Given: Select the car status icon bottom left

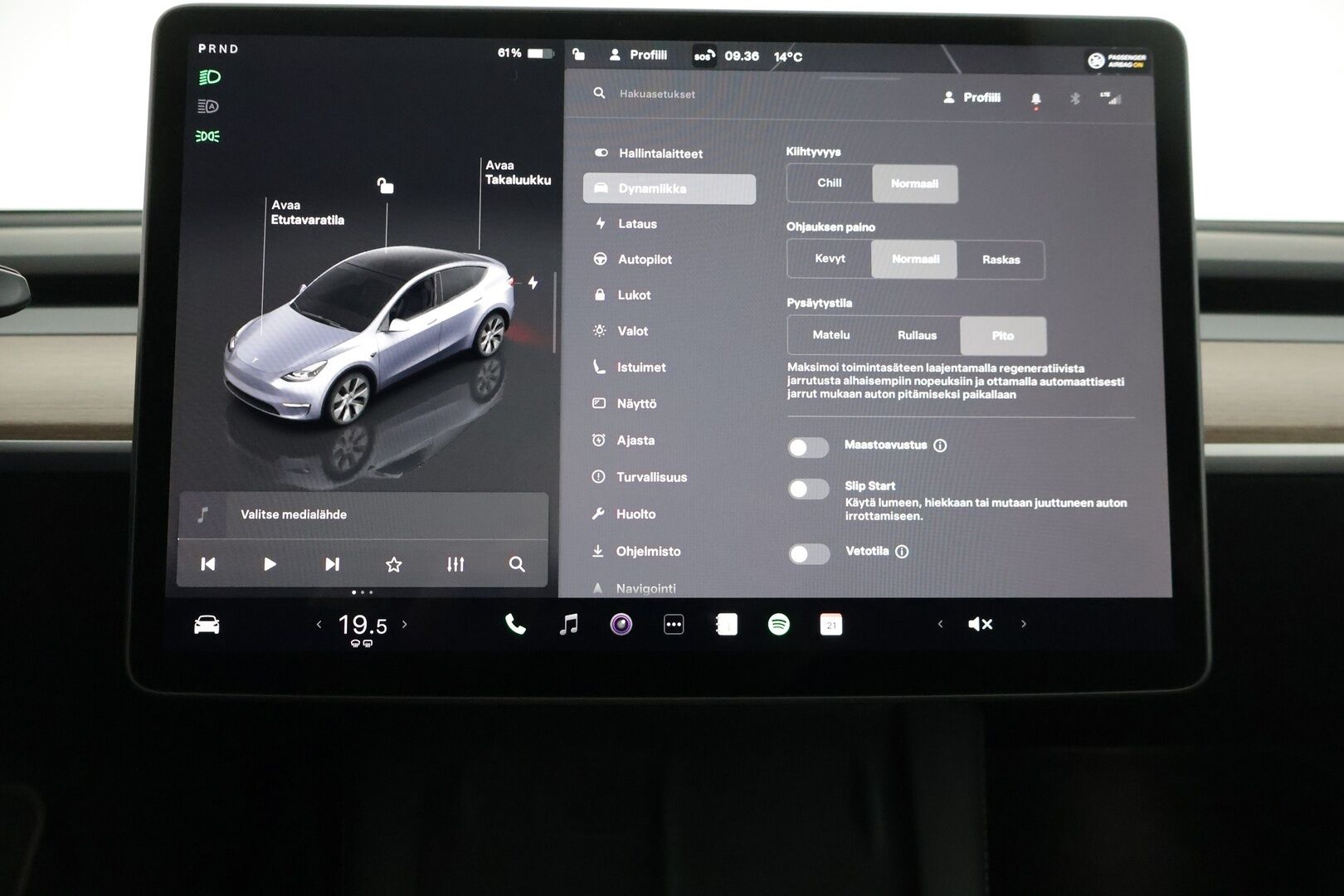Looking at the screenshot, I should [208, 624].
